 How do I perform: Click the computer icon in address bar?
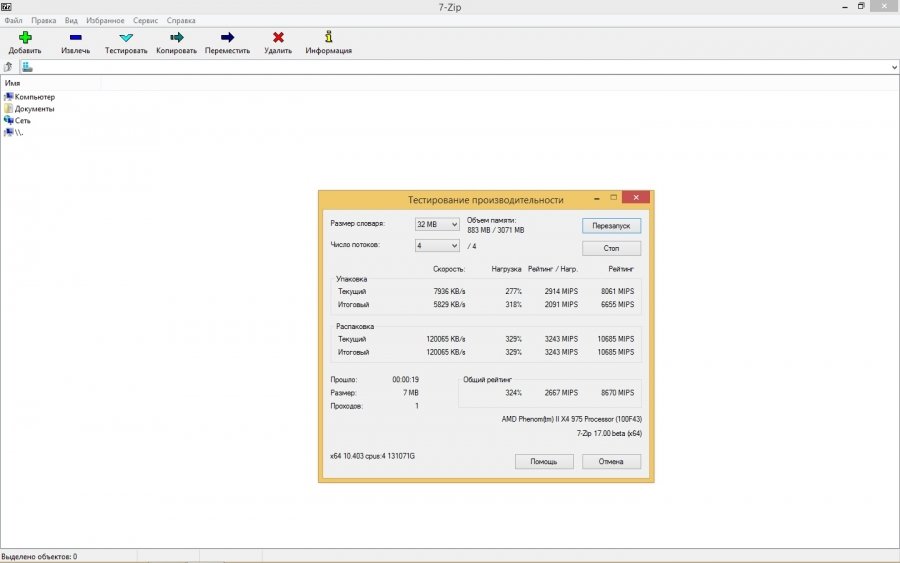[27, 67]
